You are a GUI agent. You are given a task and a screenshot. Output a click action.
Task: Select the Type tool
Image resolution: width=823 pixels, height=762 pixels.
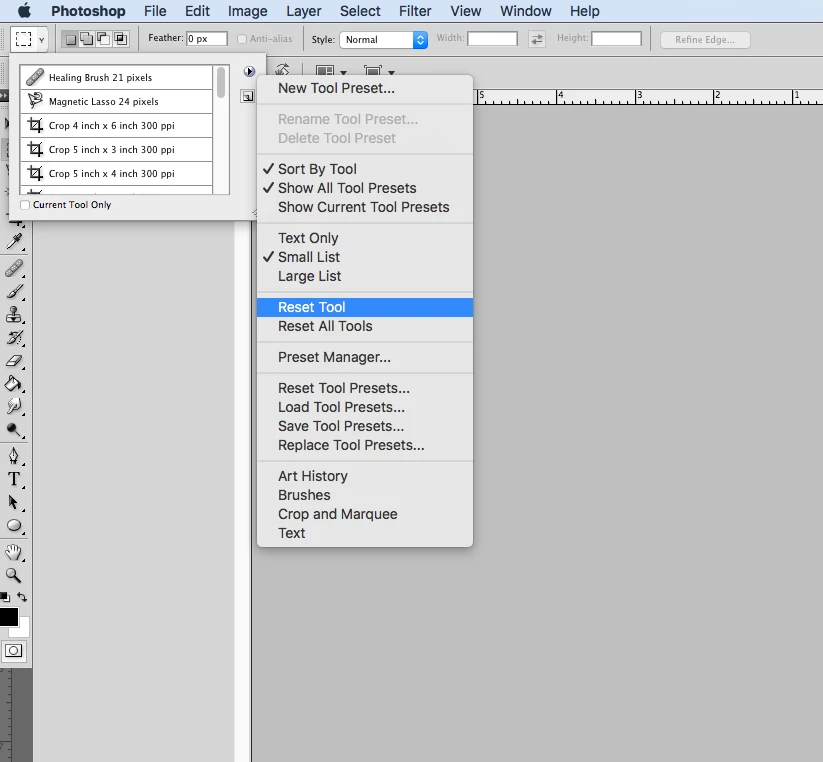point(14,479)
